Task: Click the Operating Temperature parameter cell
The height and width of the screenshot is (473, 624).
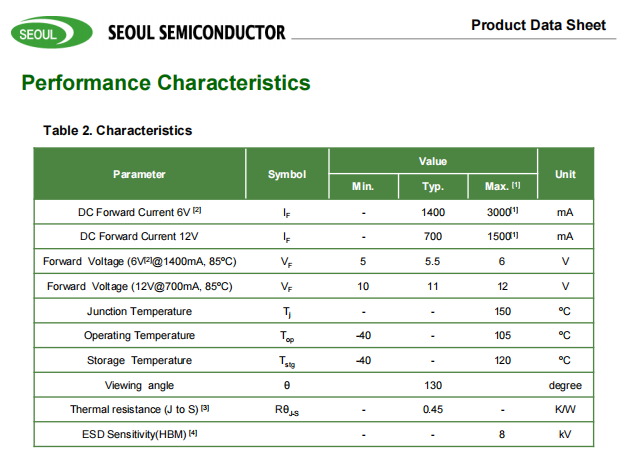Action: click(x=139, y=335)
